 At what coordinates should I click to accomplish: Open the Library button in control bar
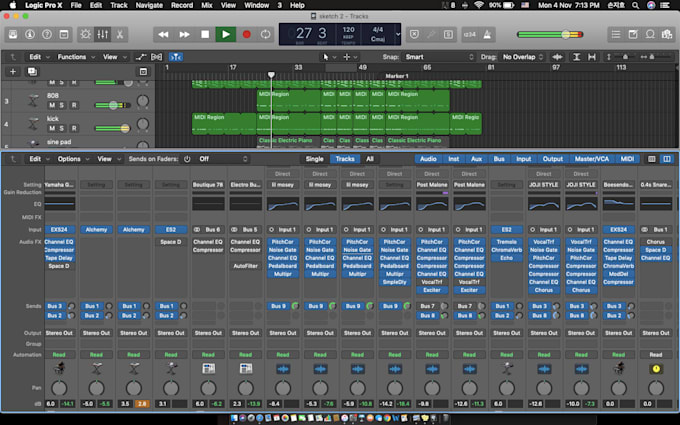13,35
